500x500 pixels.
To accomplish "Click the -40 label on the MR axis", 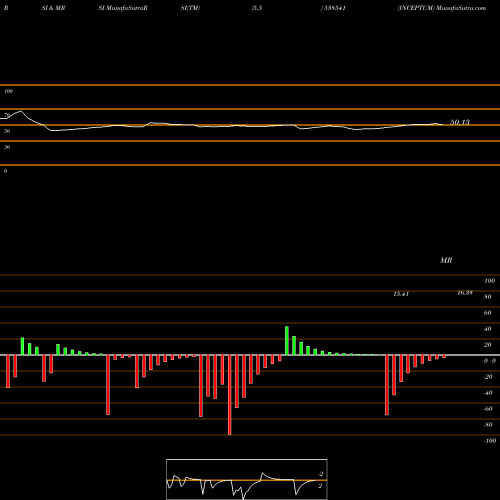I will (x=488, y=393).
